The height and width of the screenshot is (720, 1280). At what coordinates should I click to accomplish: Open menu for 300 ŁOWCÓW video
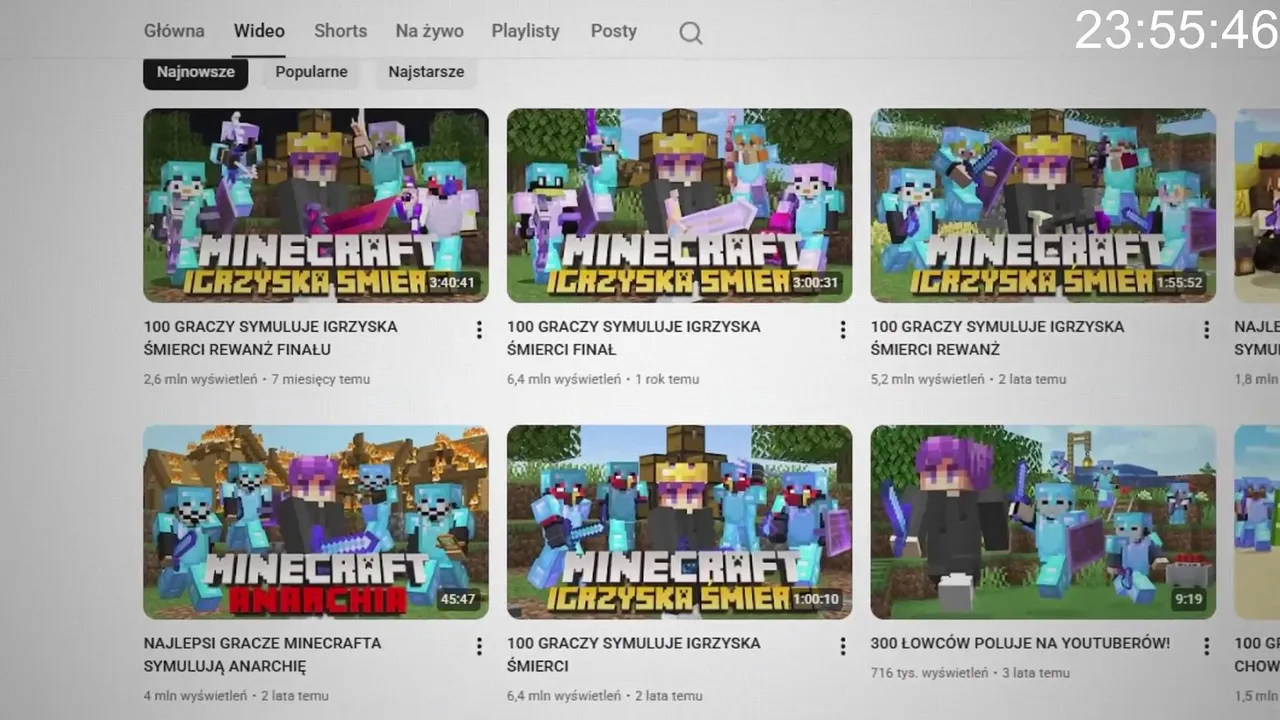click(1207, 646)
